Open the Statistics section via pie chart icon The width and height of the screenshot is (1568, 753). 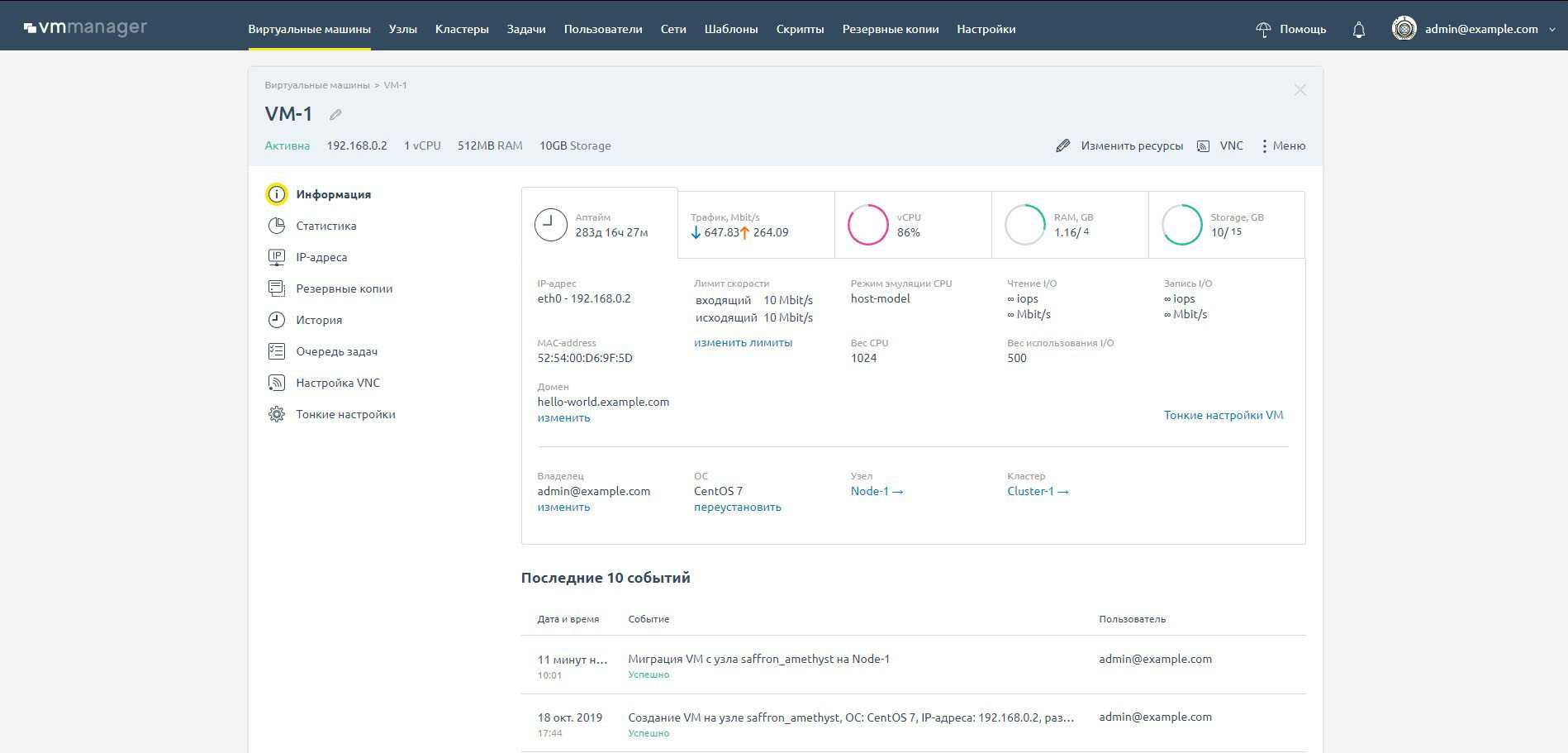277,226
